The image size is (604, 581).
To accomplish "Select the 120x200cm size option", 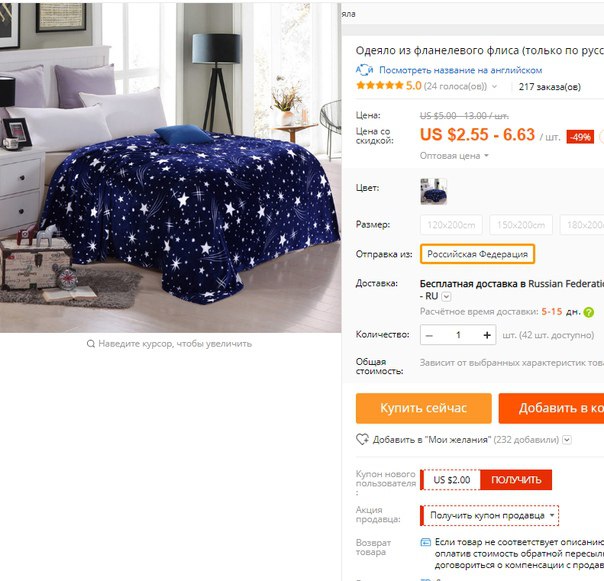I will tap(451, 225).
